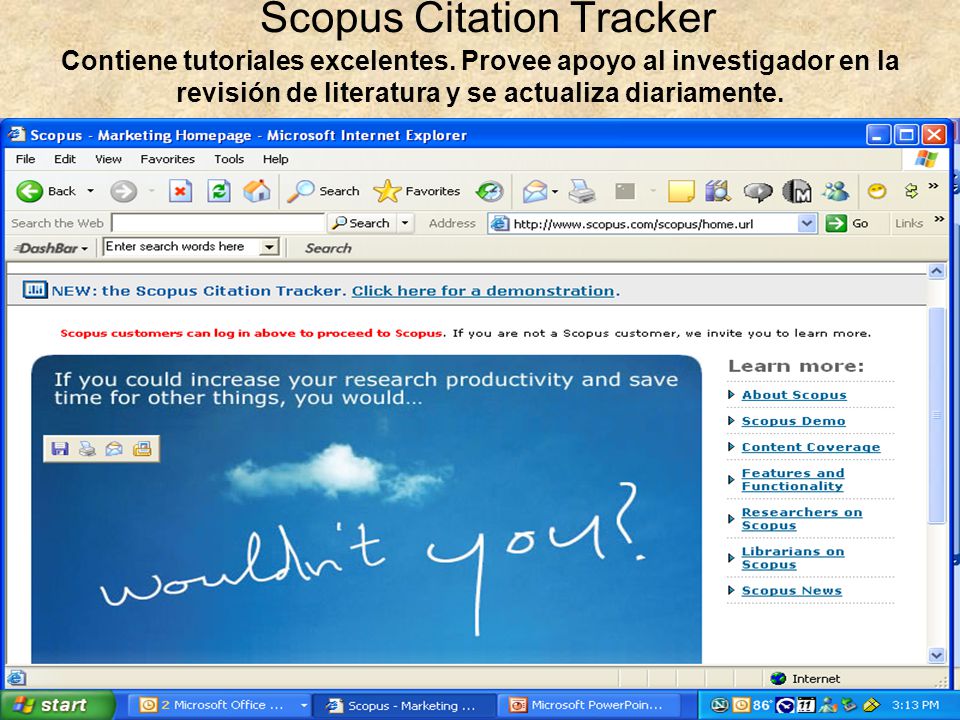Screen dimensions: 960x720
Task: Click in the Search the Web input field
Action: tap(218, 223)
